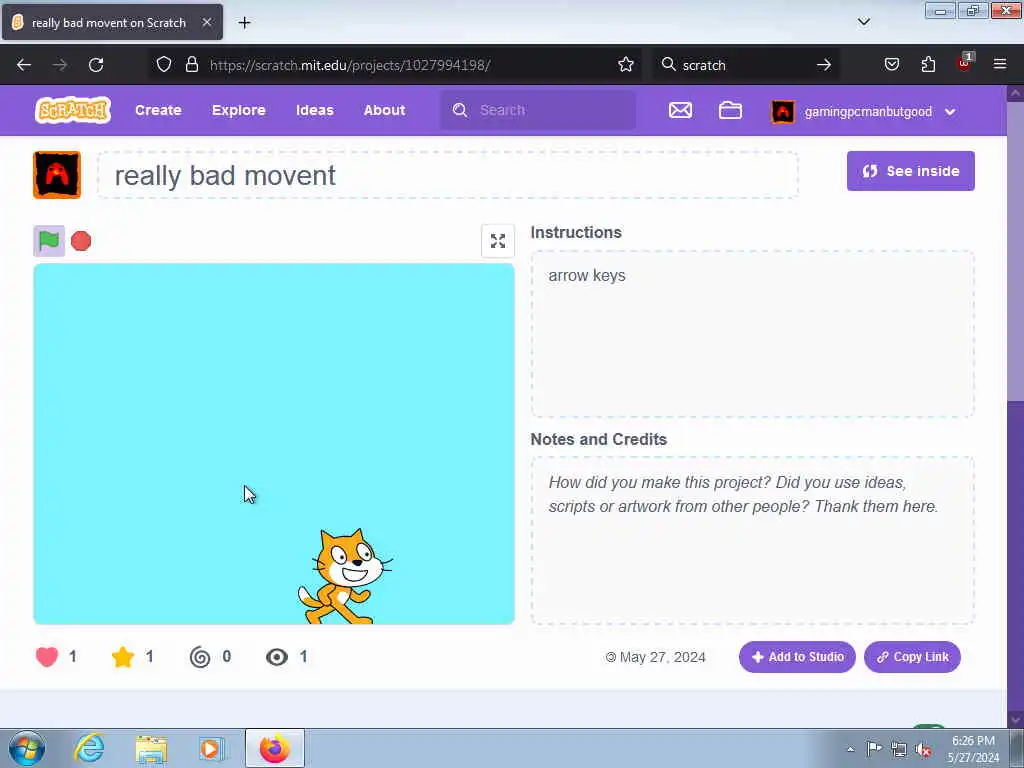
Task: Submit the search with the arrow icon
Action: click(824, 65)
